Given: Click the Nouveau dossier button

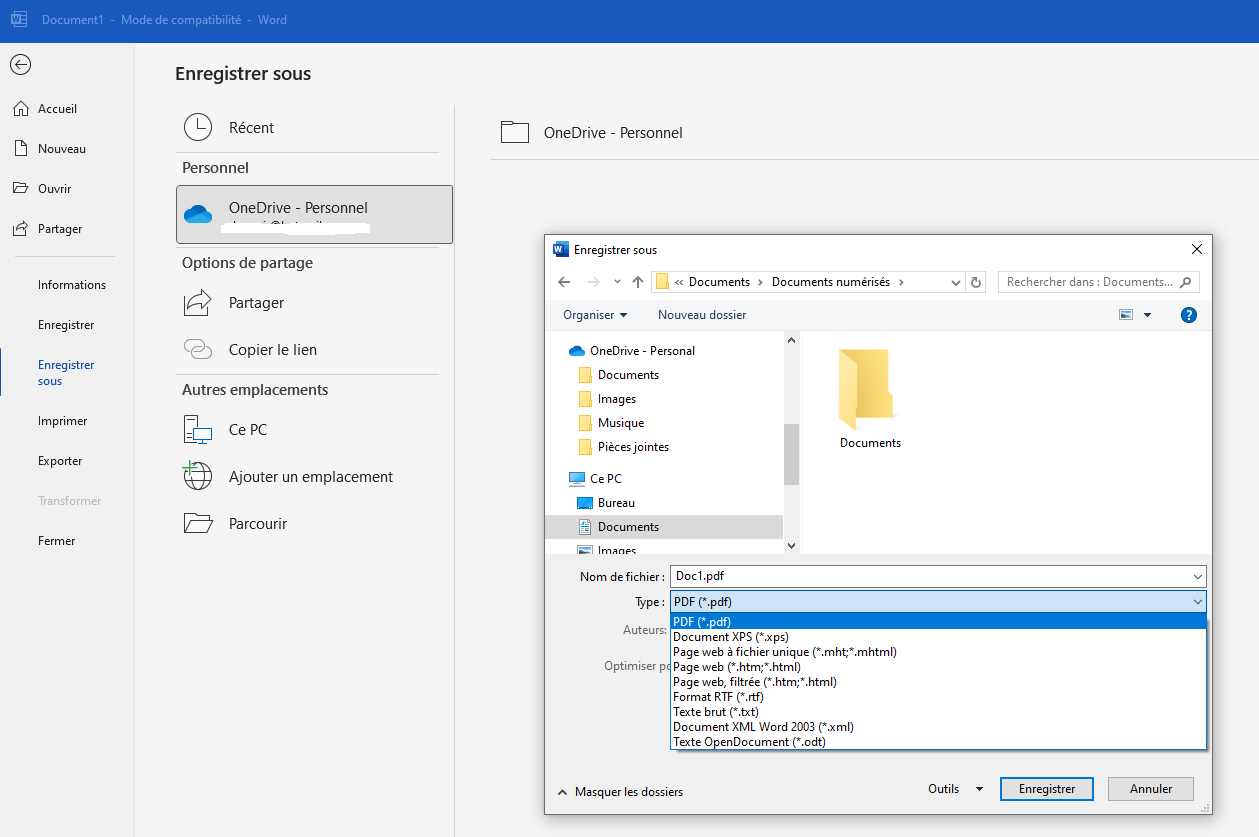Looking at the screenshot, I should 701,315.
